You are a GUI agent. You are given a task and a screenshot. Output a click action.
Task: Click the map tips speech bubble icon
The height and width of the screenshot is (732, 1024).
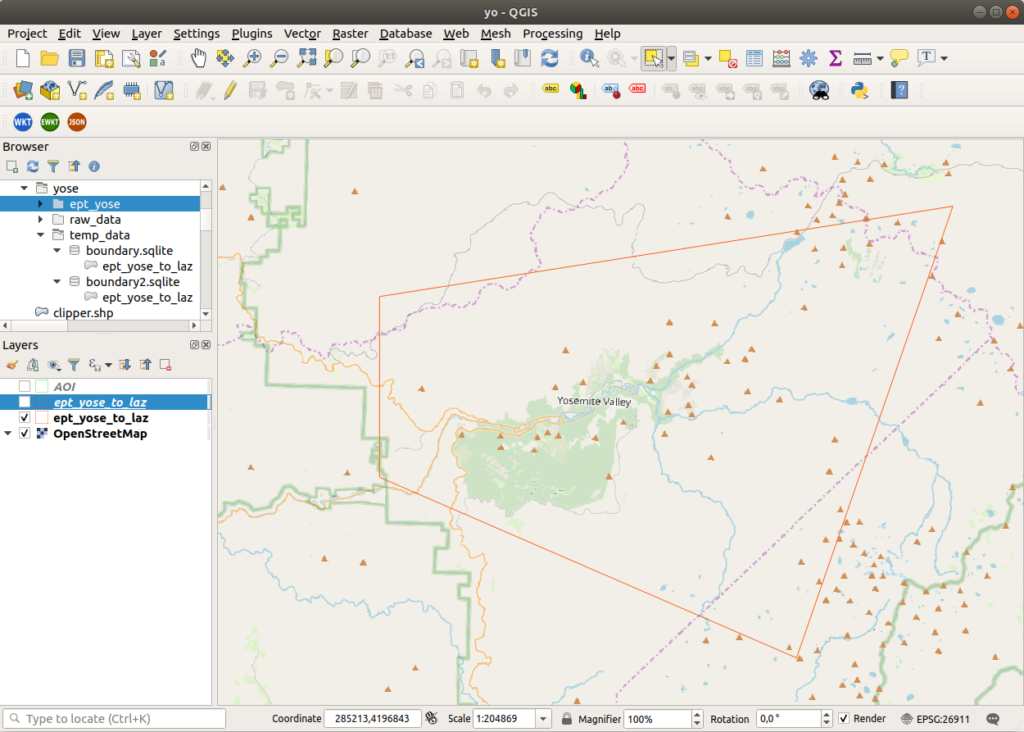point(899,58)
